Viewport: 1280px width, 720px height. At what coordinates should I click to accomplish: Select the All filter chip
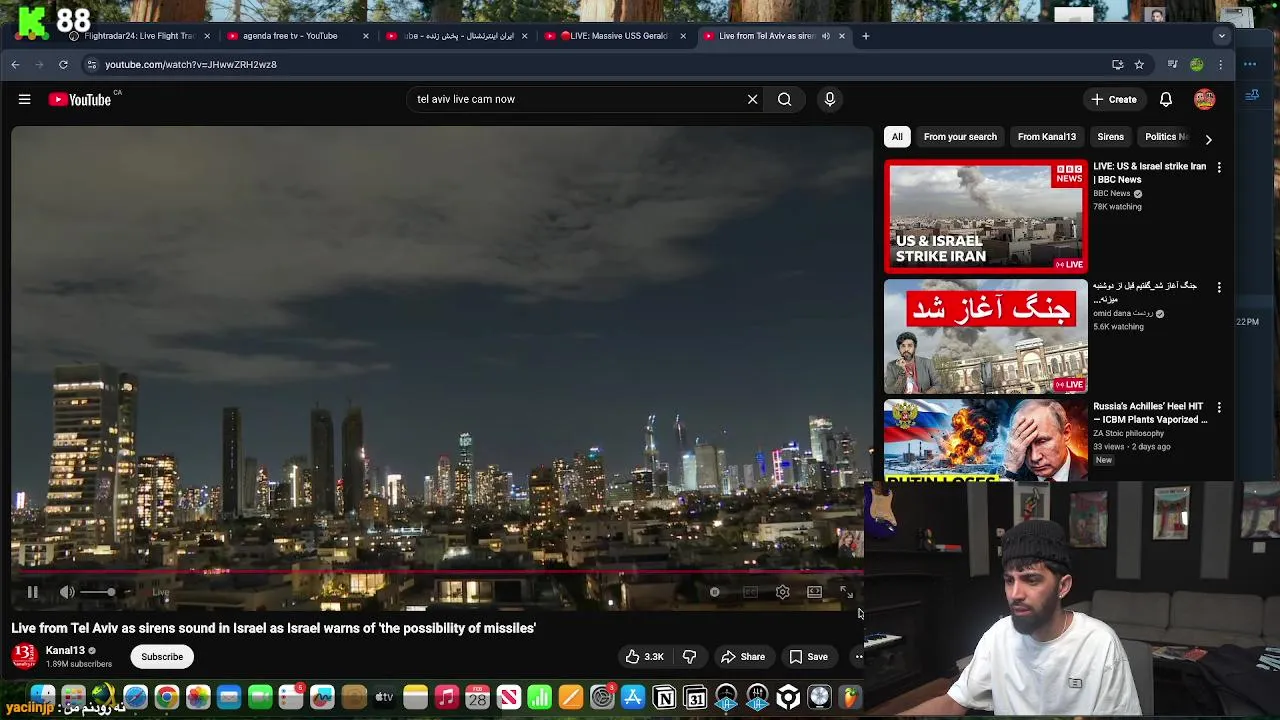pyautogui.click(x=897, y=137)
